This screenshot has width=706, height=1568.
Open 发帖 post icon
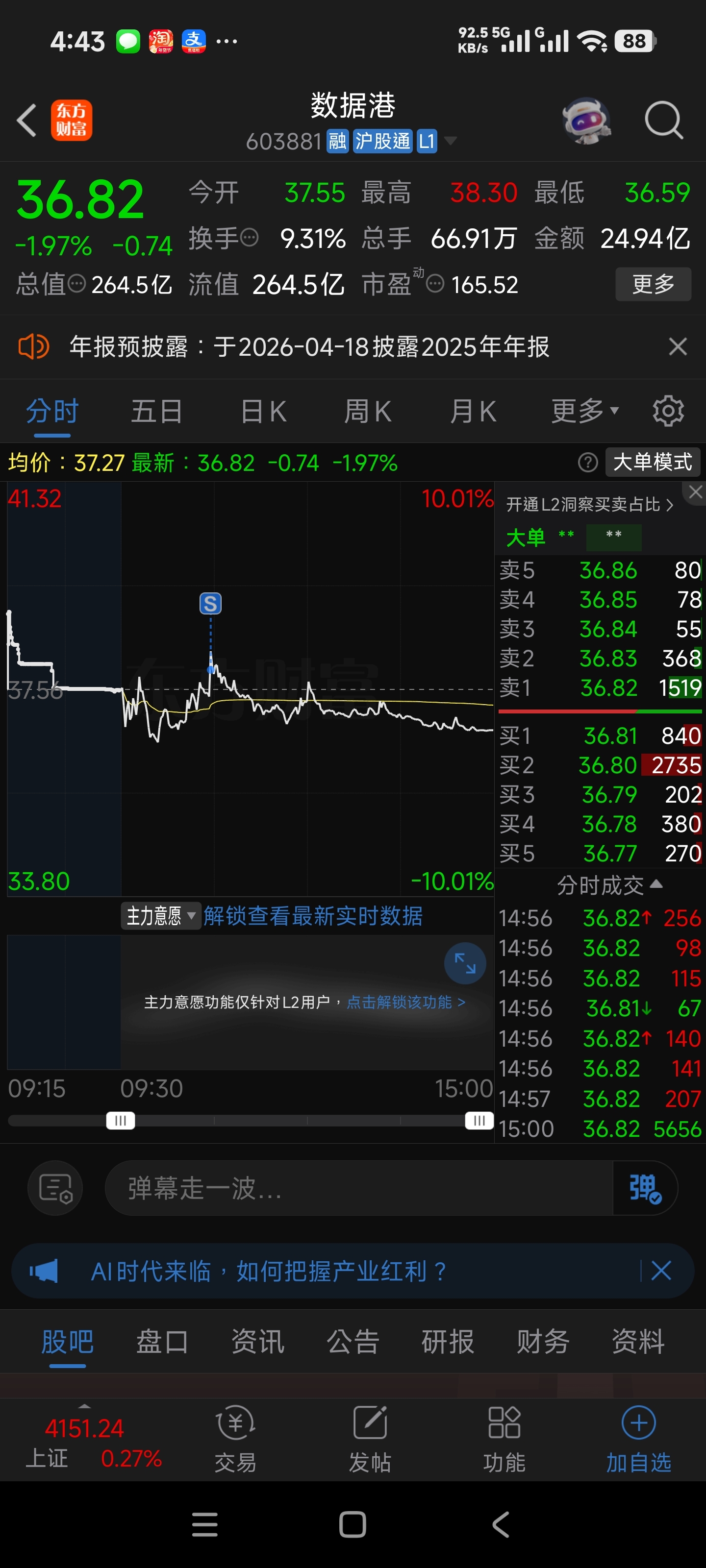click(x=370, y=1439)
